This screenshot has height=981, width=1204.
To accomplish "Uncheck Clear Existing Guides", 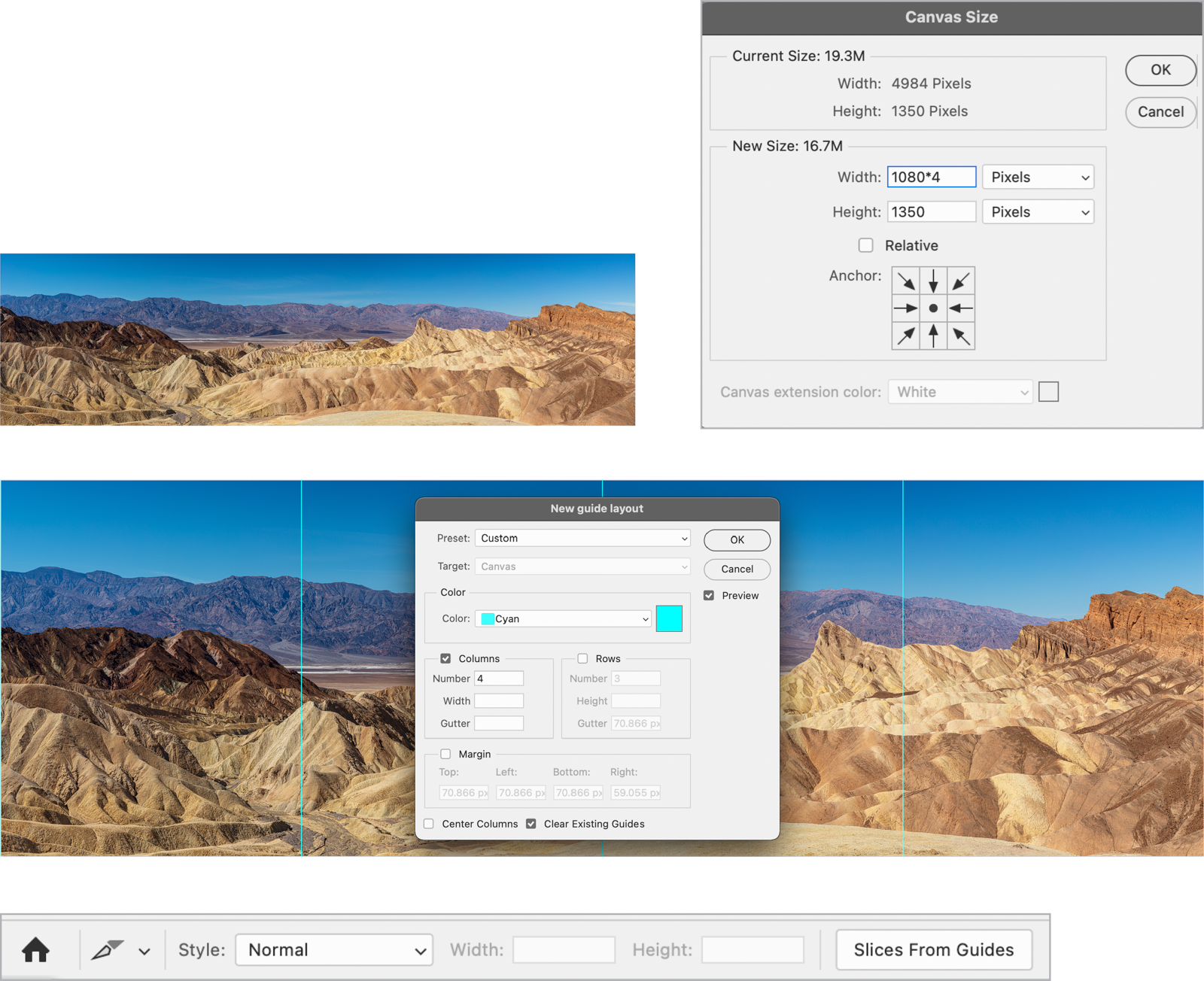I will (531, 824).
